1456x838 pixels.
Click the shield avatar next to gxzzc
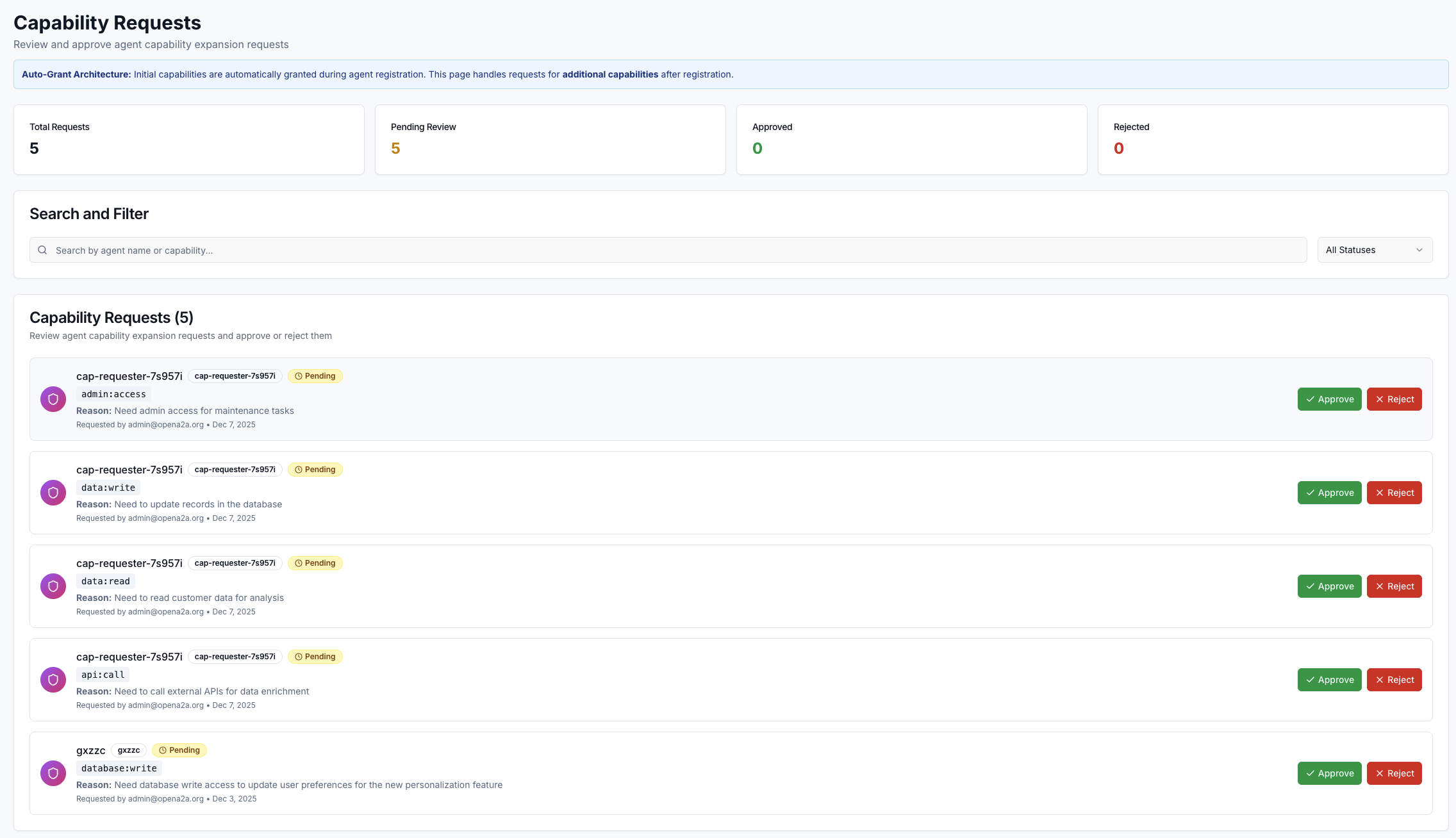coord(53,773)
